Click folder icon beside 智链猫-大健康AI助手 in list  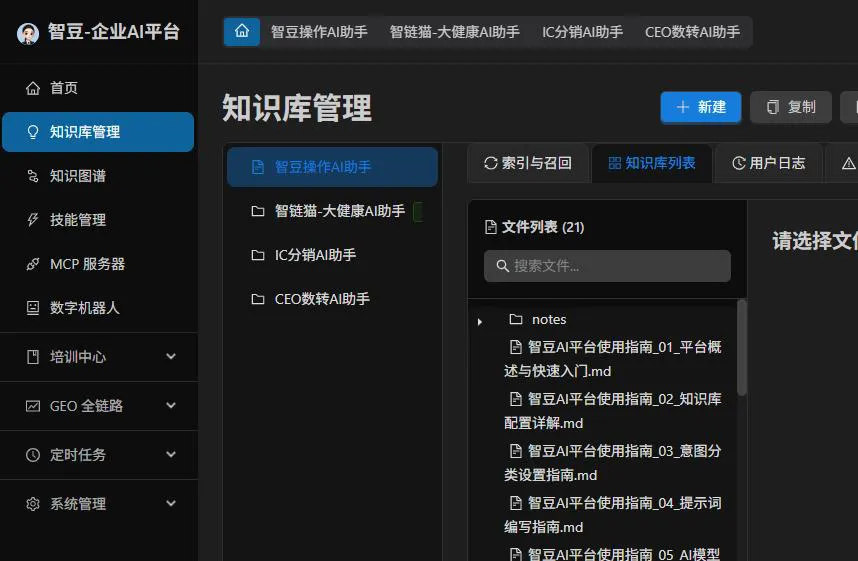[258, 211]
